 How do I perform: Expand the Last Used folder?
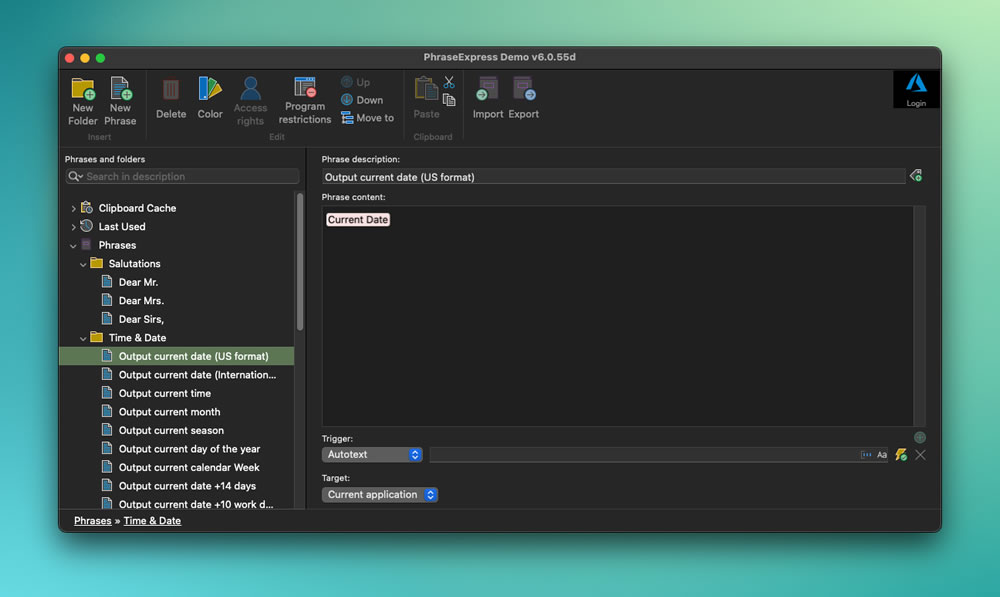pyautogui.click(x=73, y=227)
